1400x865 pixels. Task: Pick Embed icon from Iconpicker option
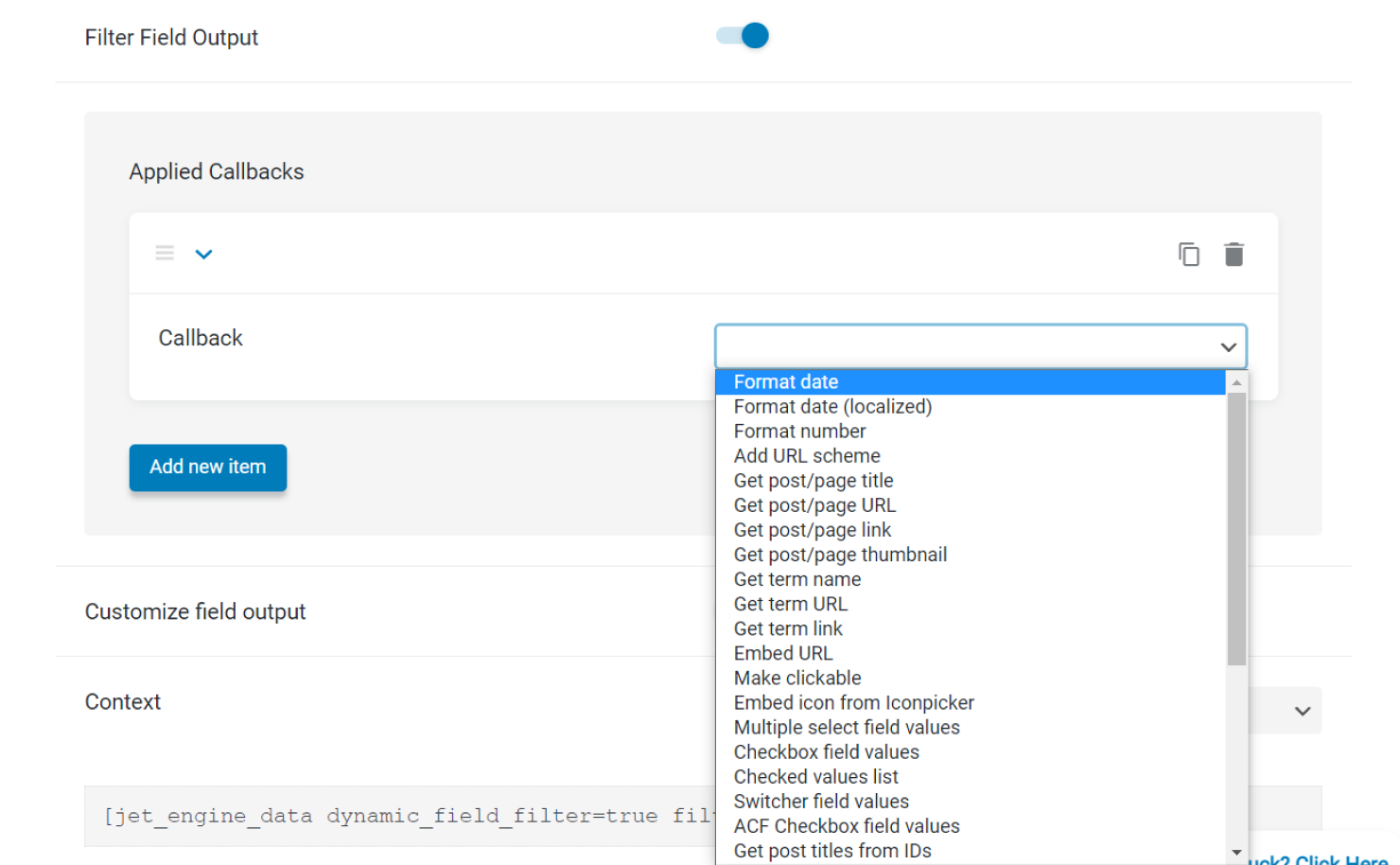[971, 701]
